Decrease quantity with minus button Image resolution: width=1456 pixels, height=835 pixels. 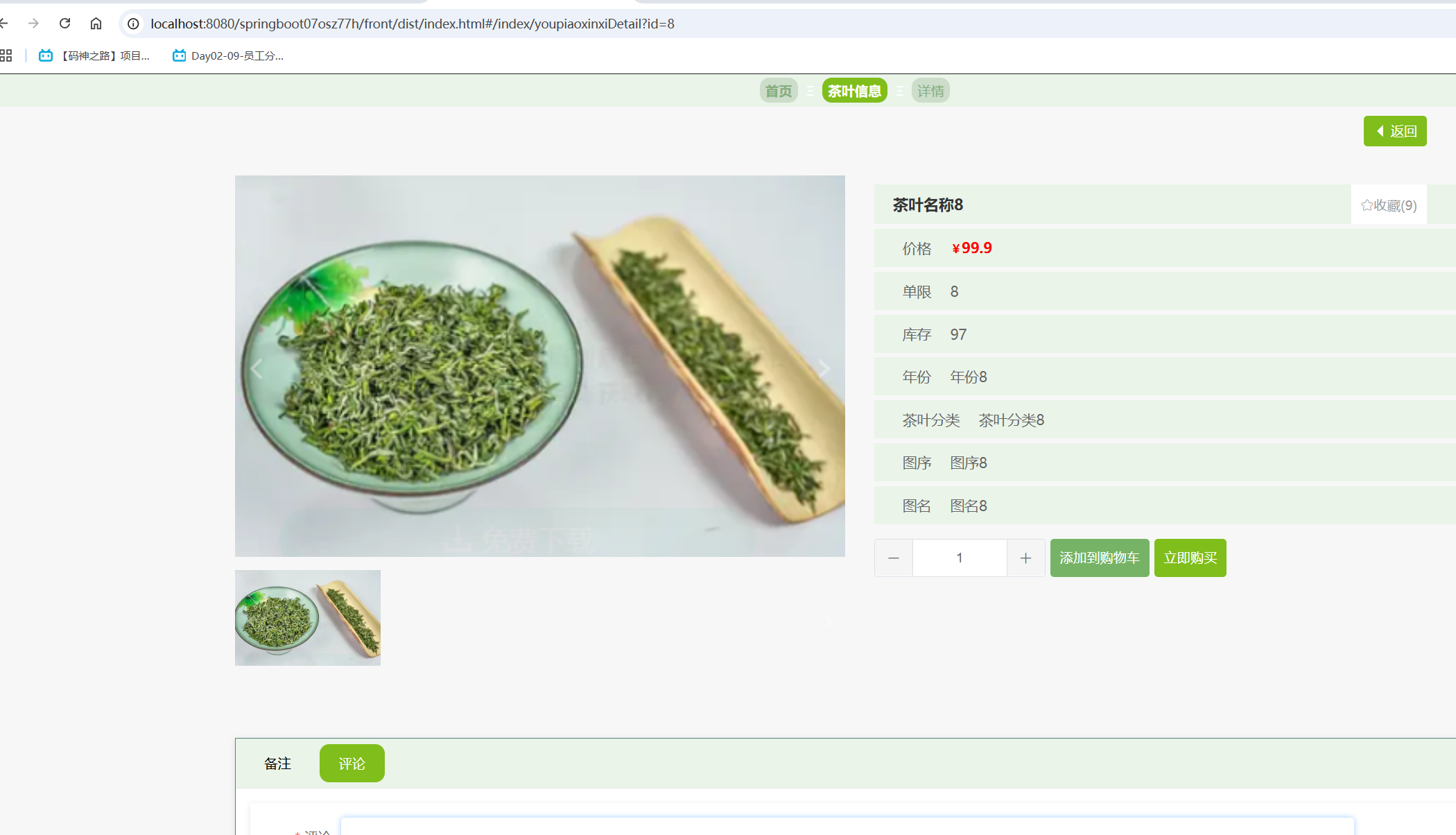click(x=893, y=558)
